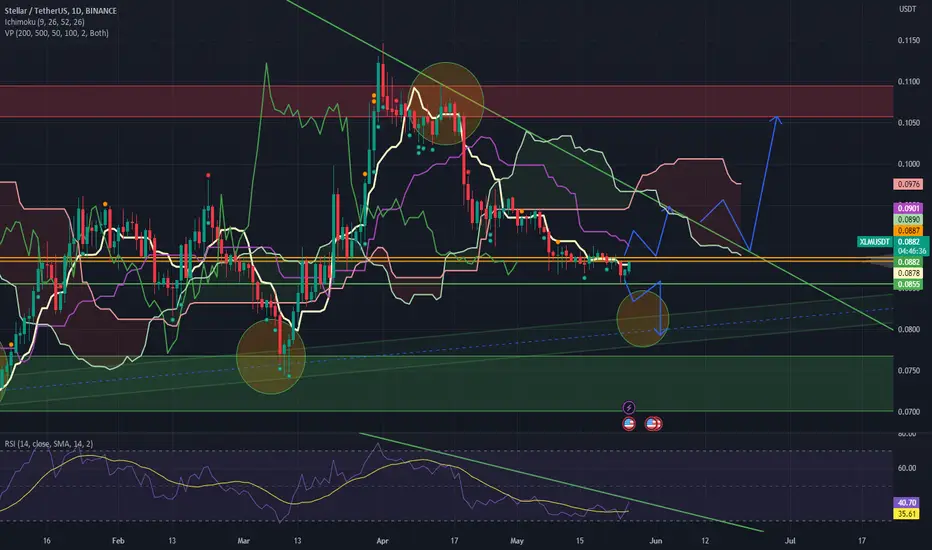Screen dimensions: 932x550
Task: Click the 16 date on time axis
Action: [x=46, y=540]
